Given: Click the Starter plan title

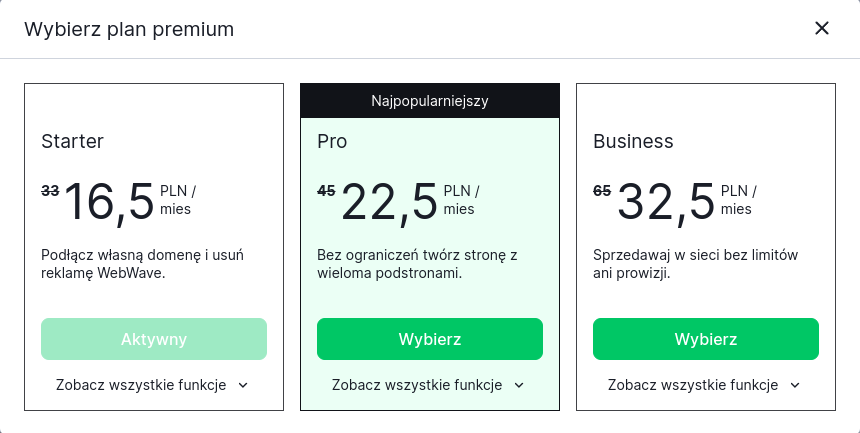Looking at the screenshot, I should pyautogui.click(x=72, y=141).
